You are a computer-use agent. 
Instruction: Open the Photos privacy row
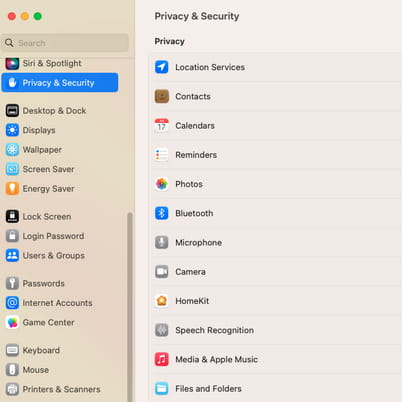[277, 184]
